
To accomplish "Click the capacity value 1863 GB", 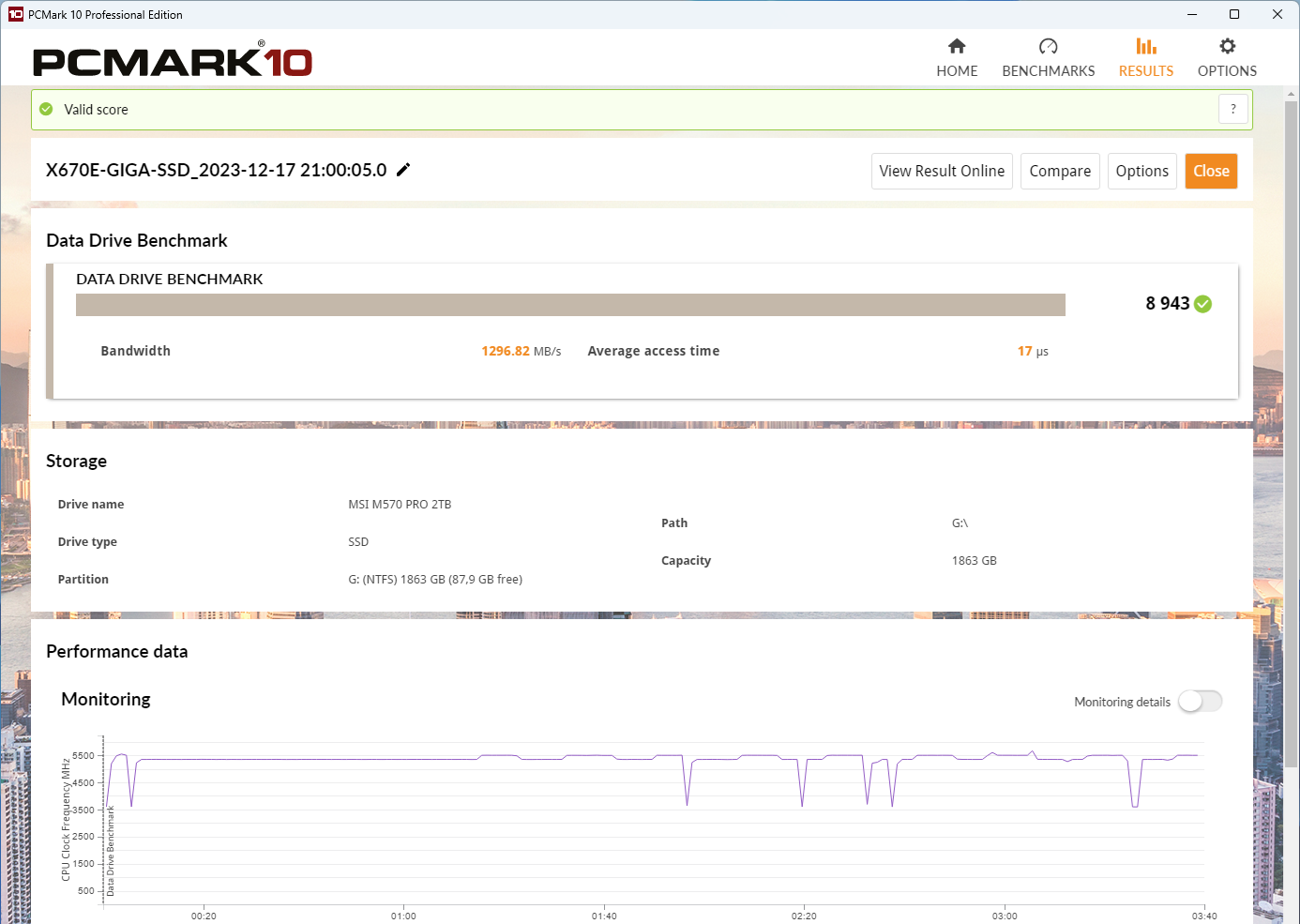I will [974, 560].
